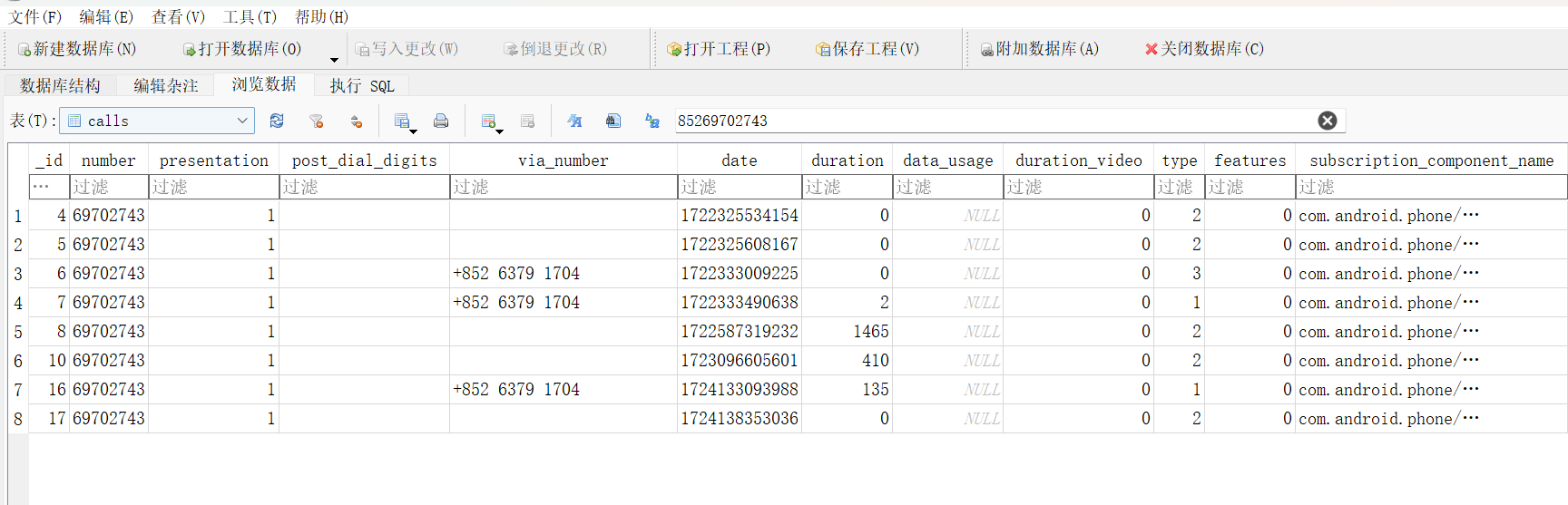The image size is (1568, 505).
Task: Click Open Project (打开工程)
Action: click(719, 49)
